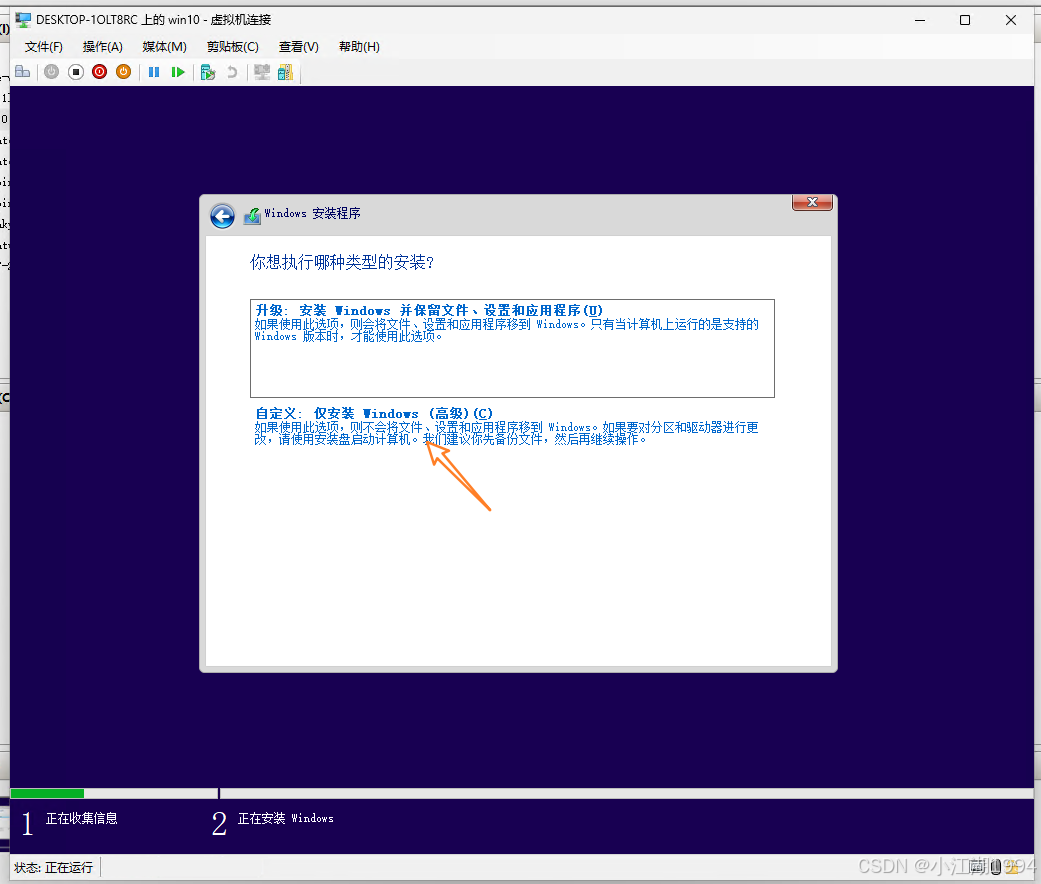
Task: Close the Windows 安装程序 dialog
Action: click(x=812, y=202)
